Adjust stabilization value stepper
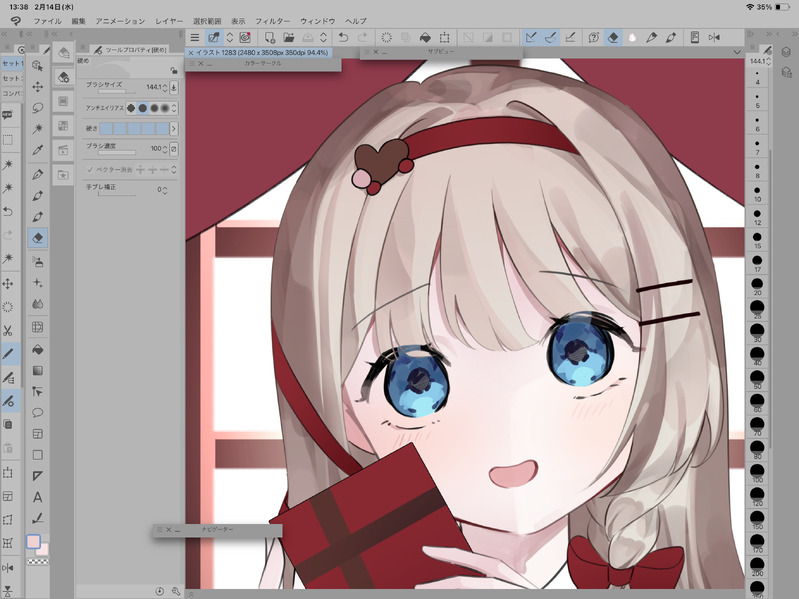Viewport: 799px width, 599px height. [164, 190]
